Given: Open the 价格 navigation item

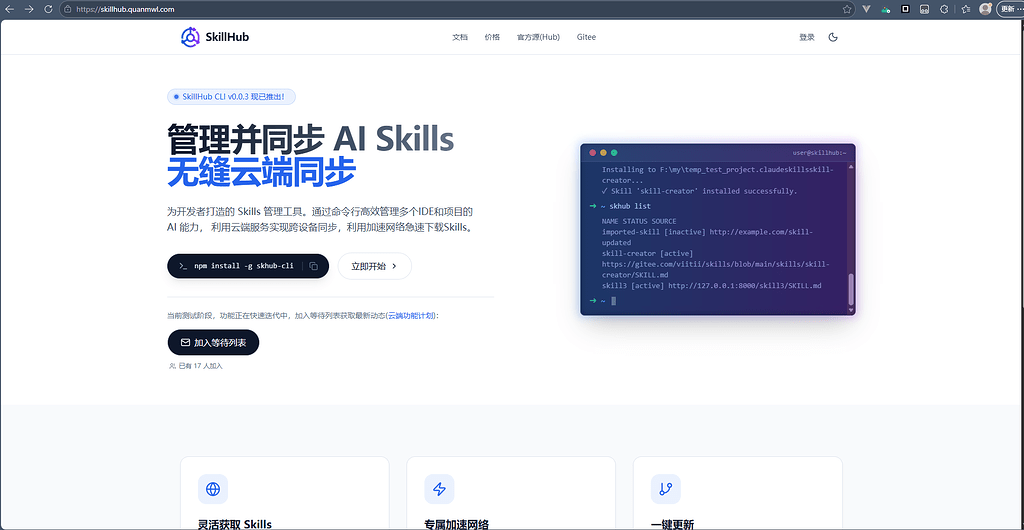Looking at the screenshot, I should (x=492, y=37).
